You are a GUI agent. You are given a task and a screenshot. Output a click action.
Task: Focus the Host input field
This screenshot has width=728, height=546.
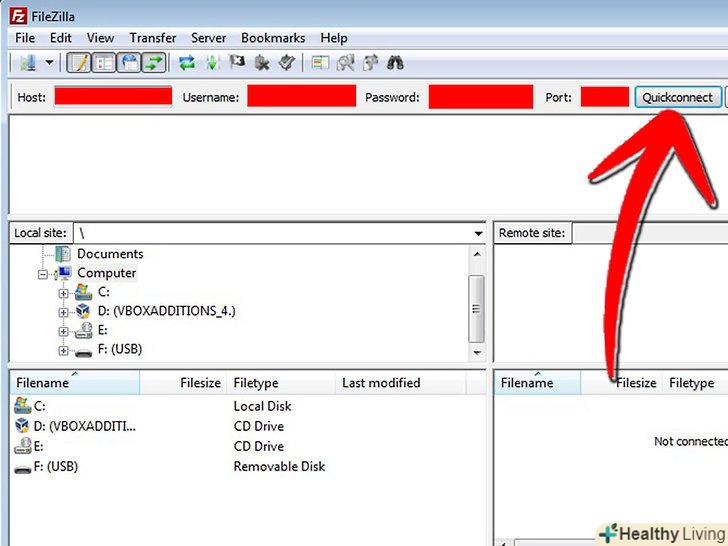[113, 97]
